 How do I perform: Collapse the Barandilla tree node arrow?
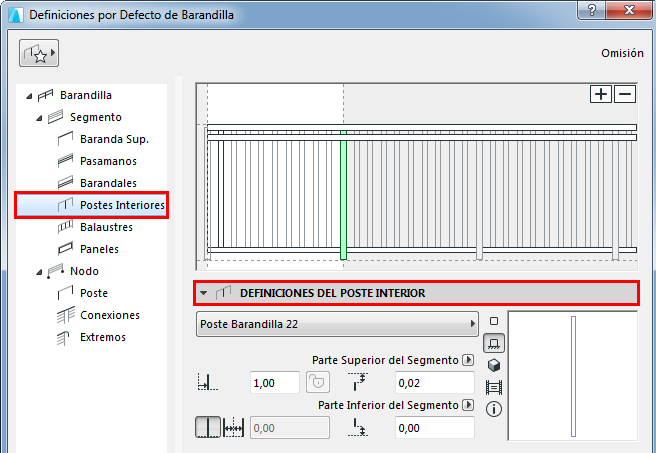(x=29, y=96)
